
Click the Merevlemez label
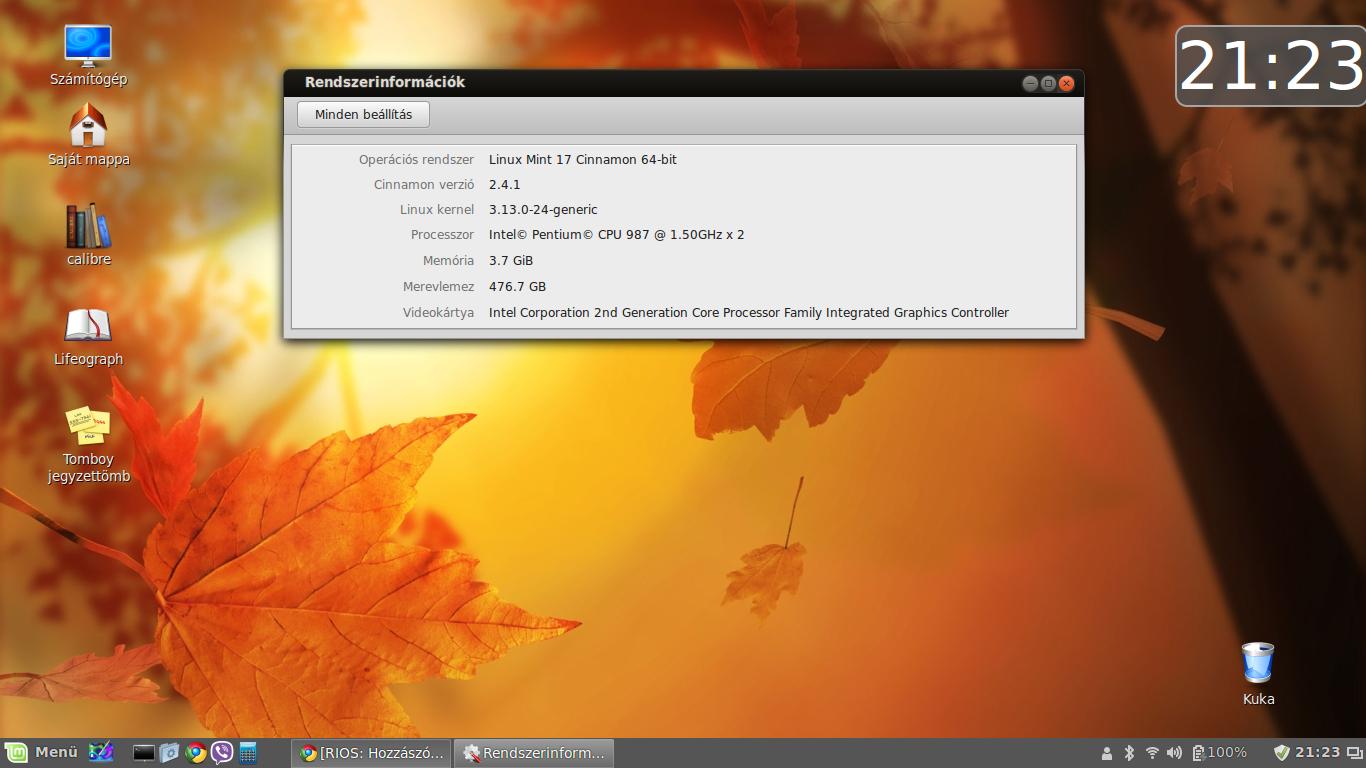438,287
